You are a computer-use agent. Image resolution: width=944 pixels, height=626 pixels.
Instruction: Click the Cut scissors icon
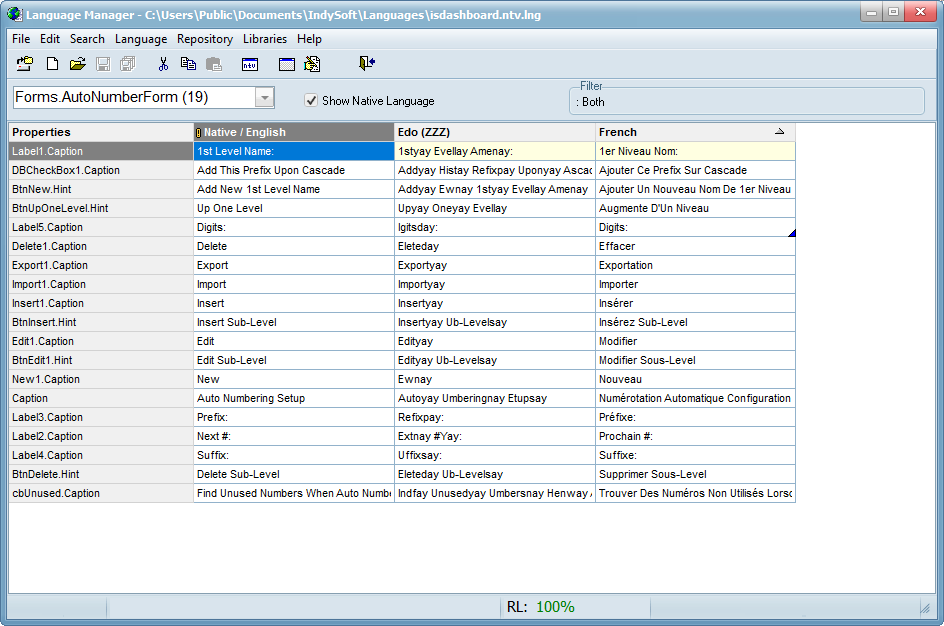(163, 64)
